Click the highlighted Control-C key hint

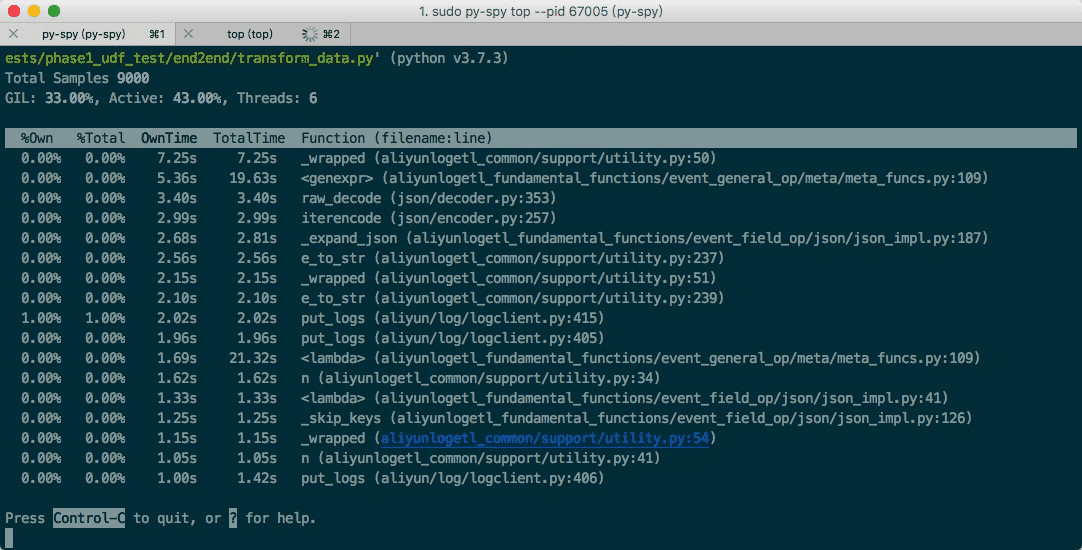point(89,518)
